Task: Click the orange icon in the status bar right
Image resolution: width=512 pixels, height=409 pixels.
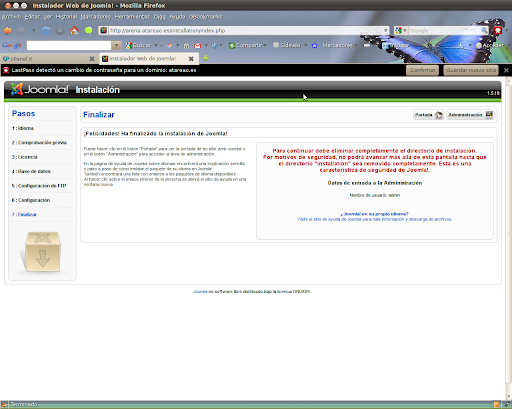Action: 497,405
